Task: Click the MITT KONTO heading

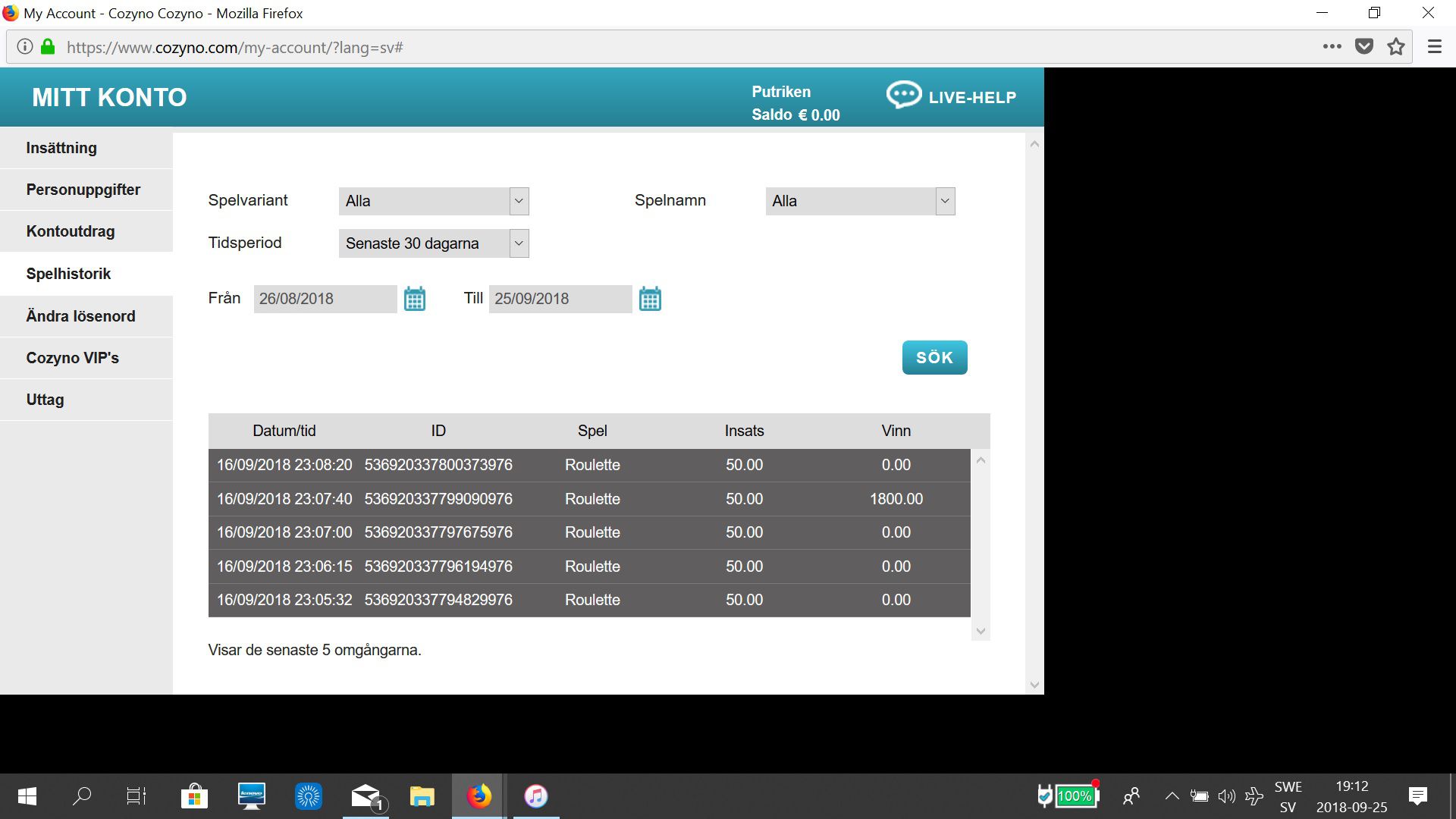Action: (109, 97)
